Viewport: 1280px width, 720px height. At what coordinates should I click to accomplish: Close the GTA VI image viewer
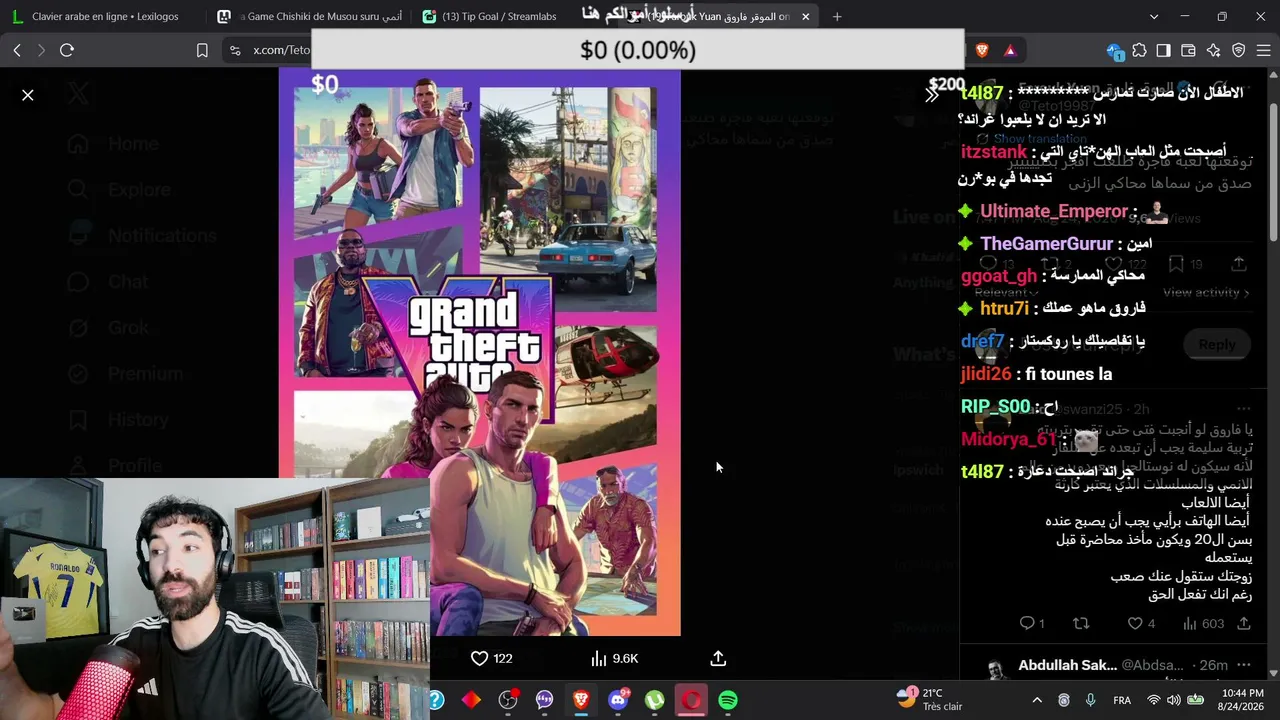pyautogui.click(x=28, y=95)
